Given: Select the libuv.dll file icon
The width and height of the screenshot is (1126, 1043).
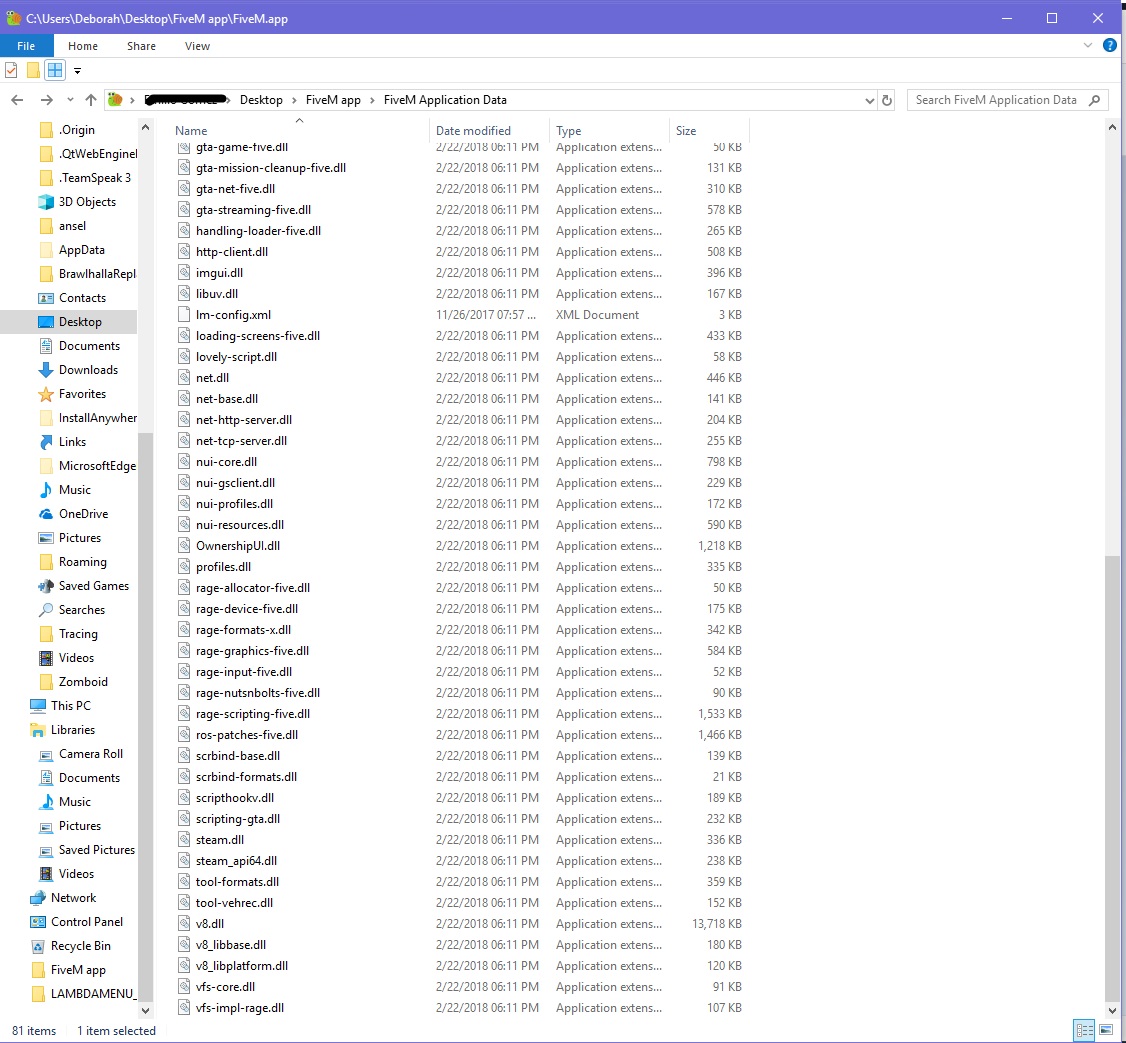Looking at the screenshot, I should pyautogui.click(x=185, y=294).
